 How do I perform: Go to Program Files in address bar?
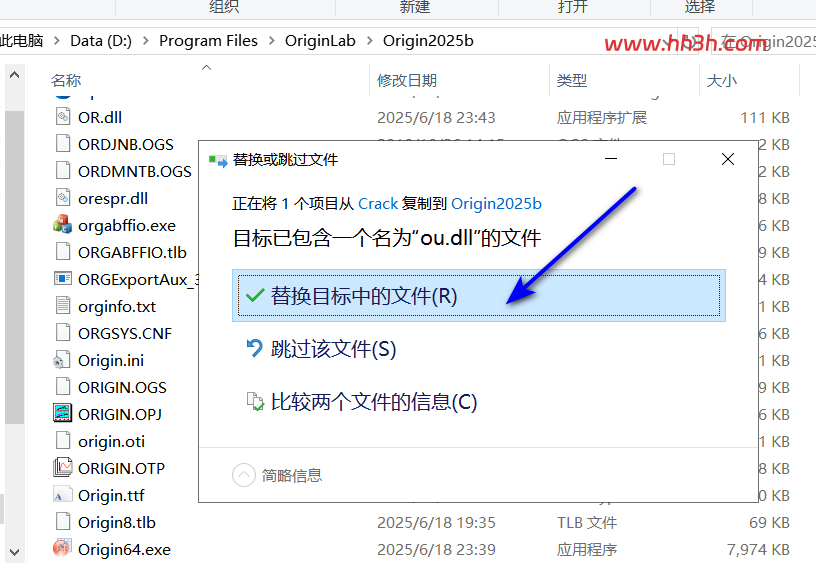208,41
